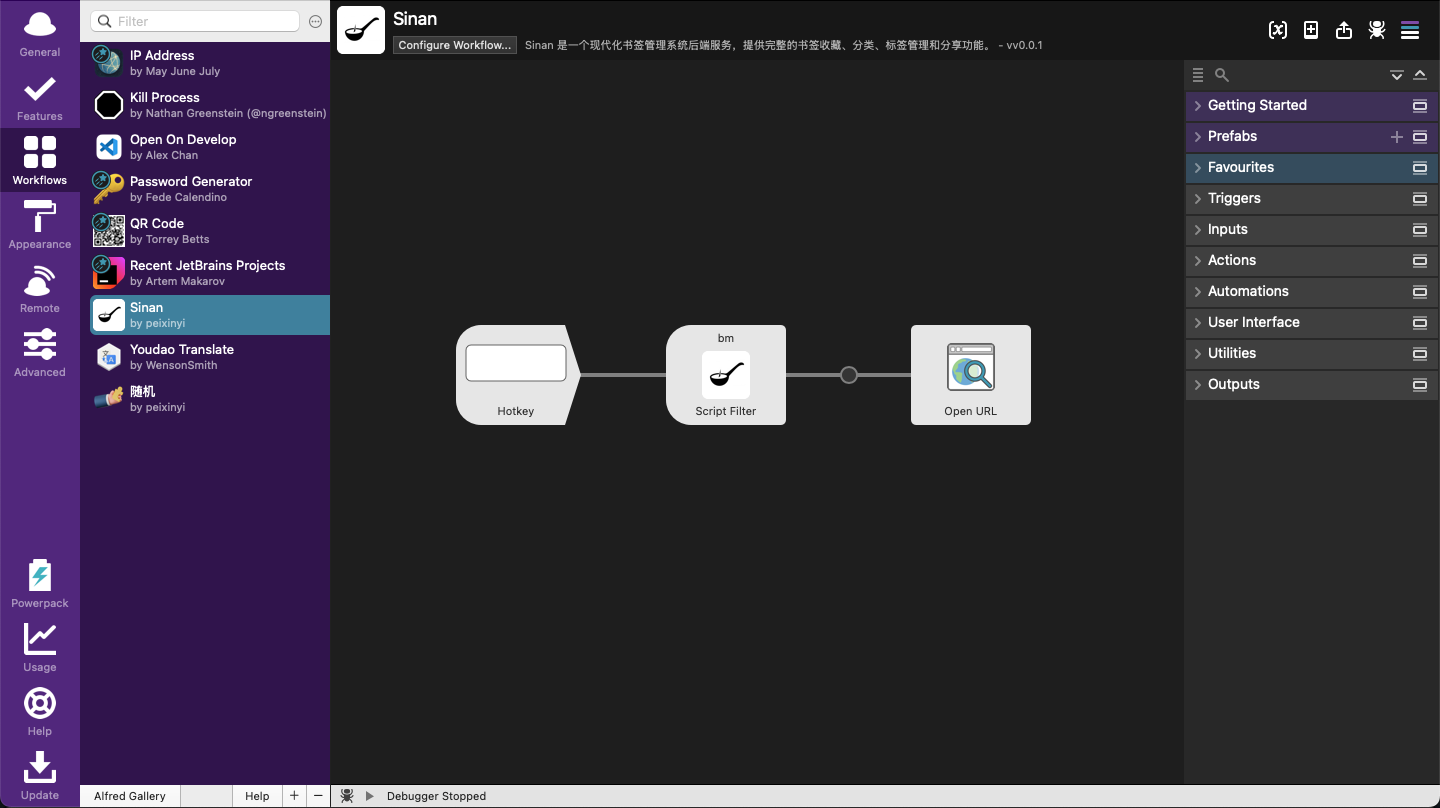The image size is (1440, 808).
Task: Select the IP Address workflow
Action: pos(210,63)
